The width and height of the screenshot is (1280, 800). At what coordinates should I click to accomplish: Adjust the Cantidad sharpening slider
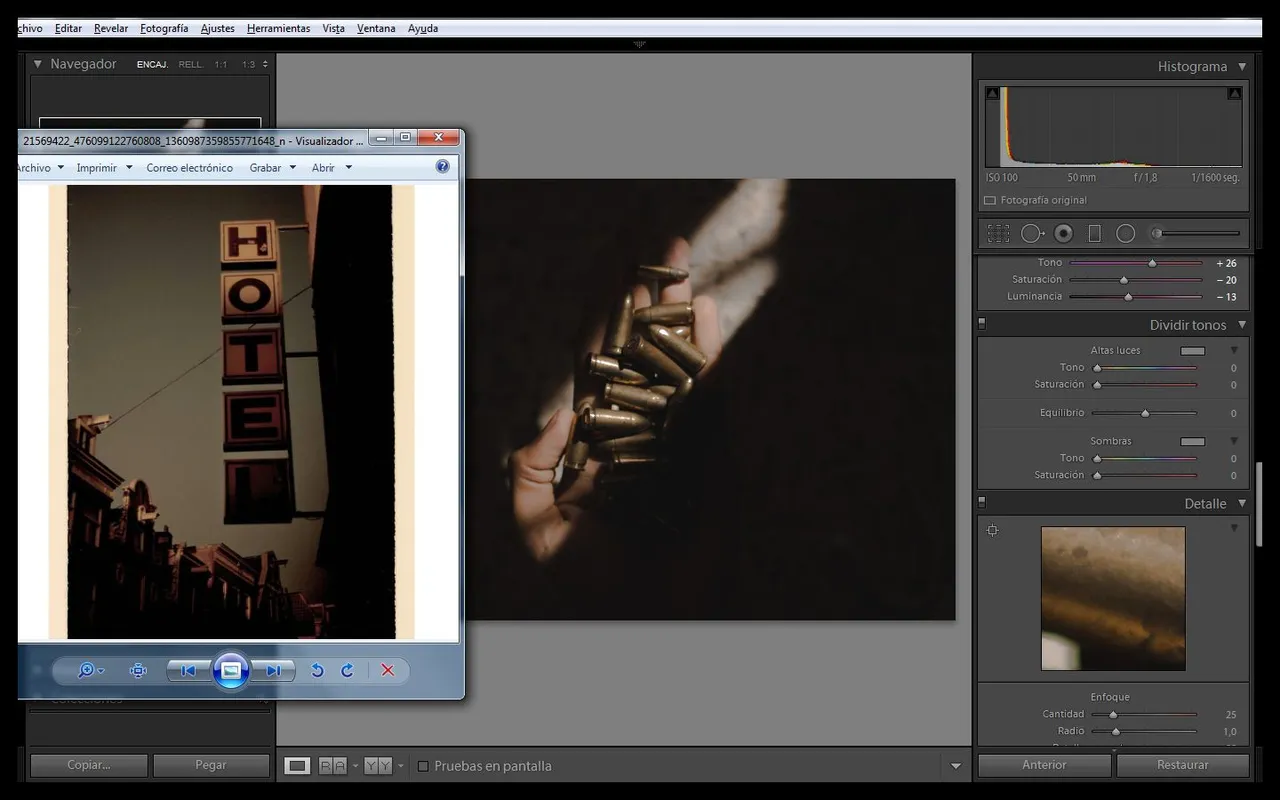[1113, 714]
